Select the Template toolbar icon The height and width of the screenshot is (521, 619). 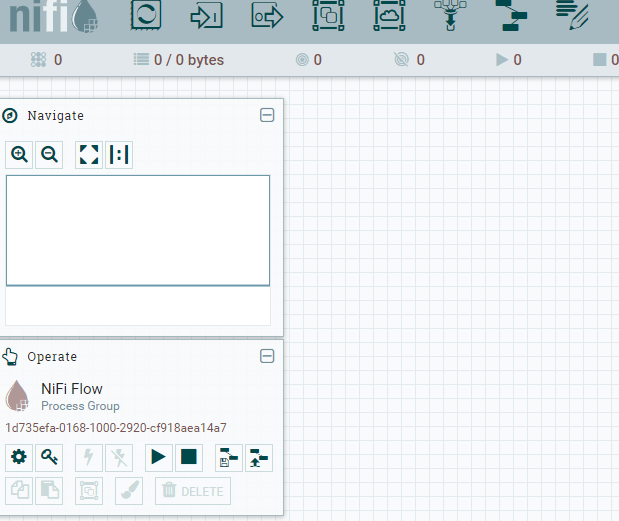tap(511, 16)
